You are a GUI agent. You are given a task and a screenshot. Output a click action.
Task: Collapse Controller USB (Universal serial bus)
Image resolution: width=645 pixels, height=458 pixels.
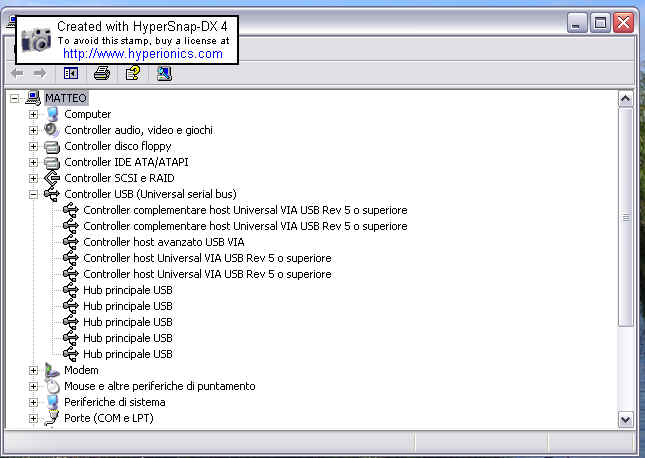point(33,195)
